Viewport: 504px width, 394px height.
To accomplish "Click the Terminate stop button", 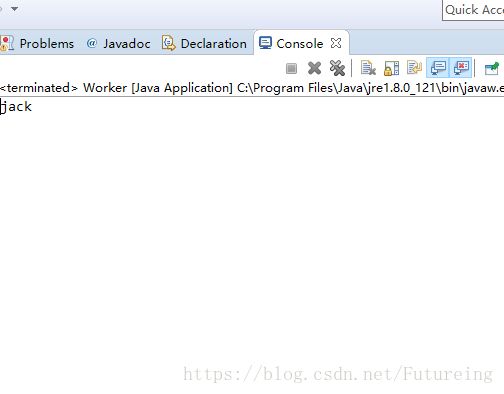I will click(291, 69).
